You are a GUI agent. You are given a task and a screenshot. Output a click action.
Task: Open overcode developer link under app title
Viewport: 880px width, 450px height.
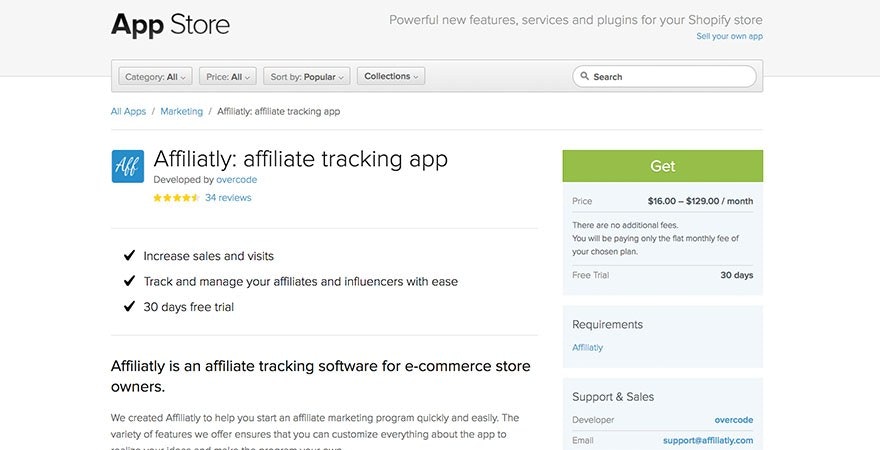[236, 180]
